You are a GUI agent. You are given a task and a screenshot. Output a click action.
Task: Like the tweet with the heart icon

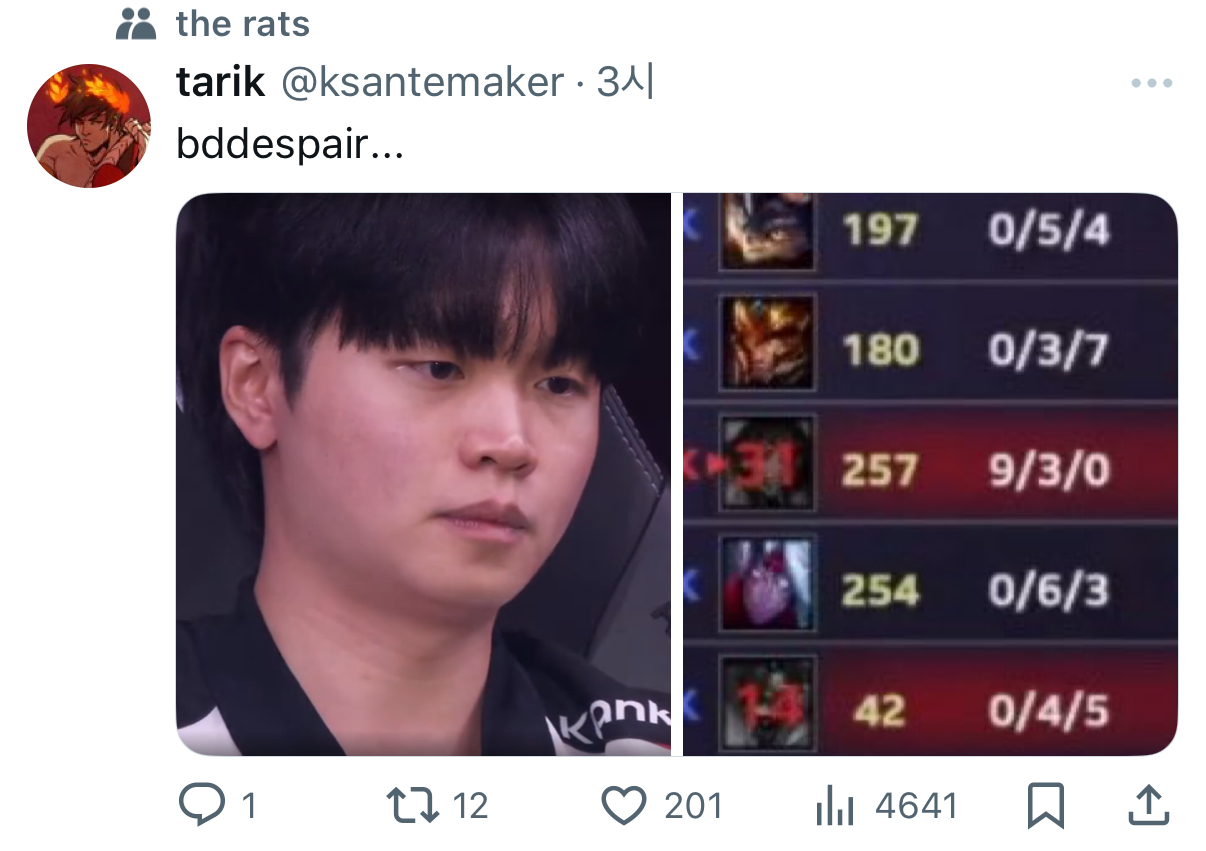pos(625,806)
